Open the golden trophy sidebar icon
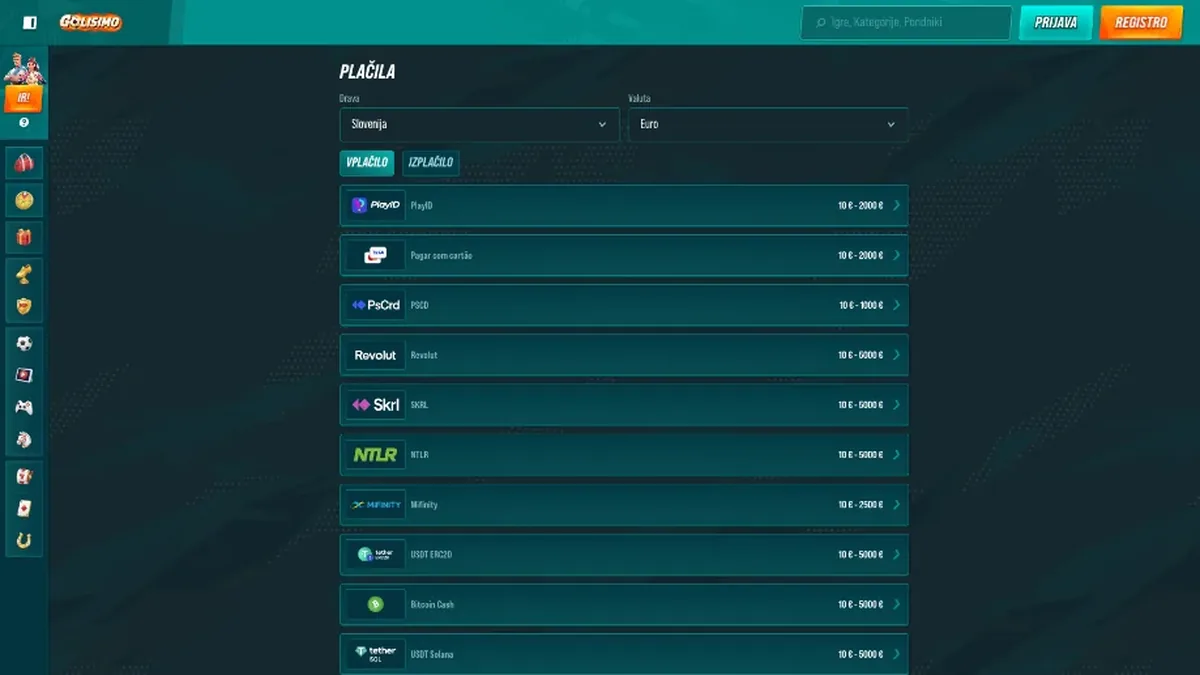 coord(24,273)
